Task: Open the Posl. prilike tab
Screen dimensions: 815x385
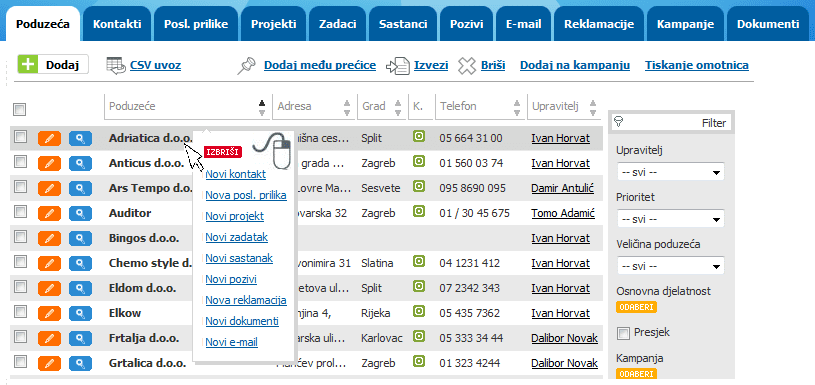Action: pyautogui.click(x=195, y=24)
